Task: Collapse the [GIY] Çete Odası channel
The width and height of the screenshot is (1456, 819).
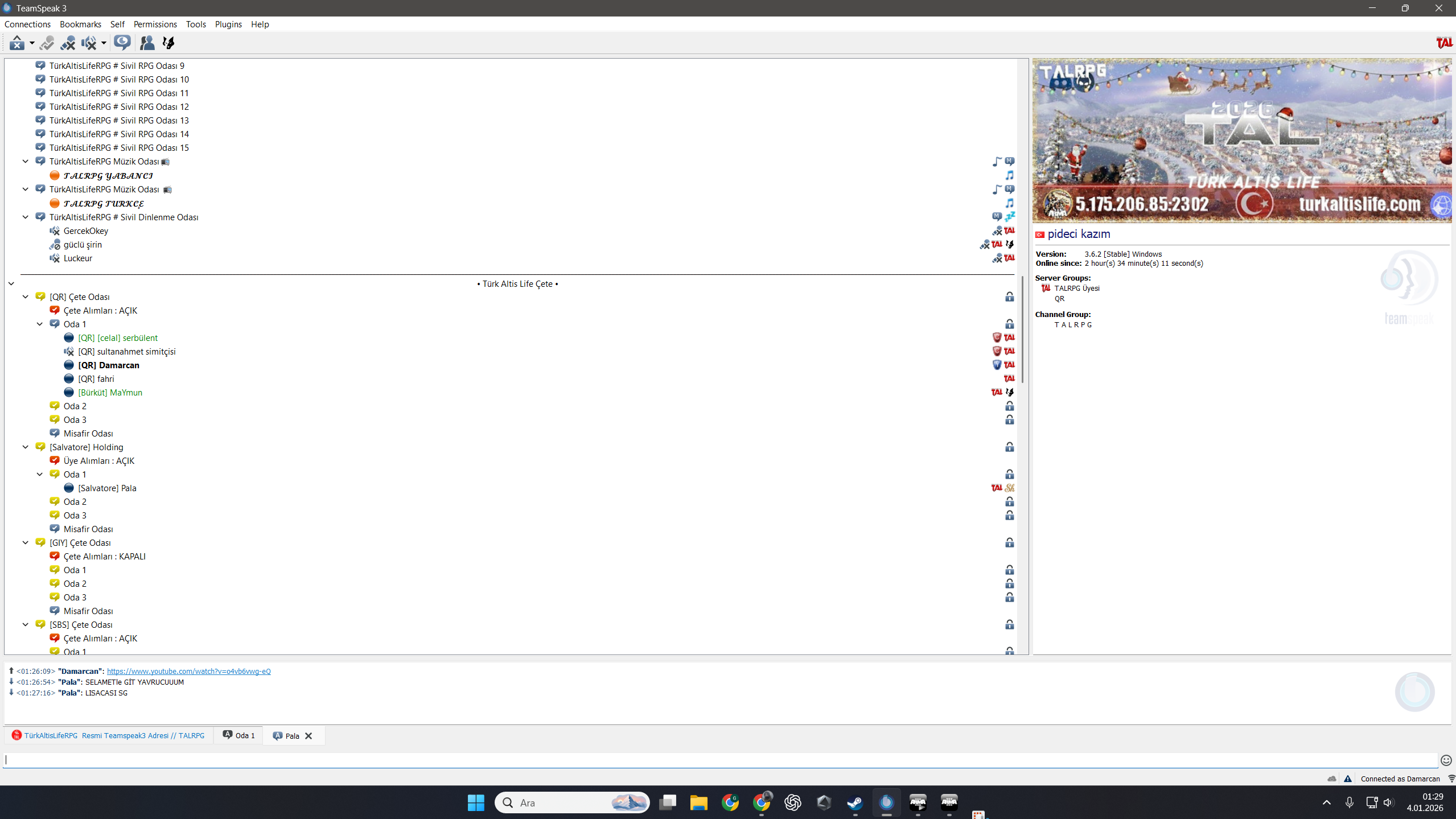Action: [26, 542]
